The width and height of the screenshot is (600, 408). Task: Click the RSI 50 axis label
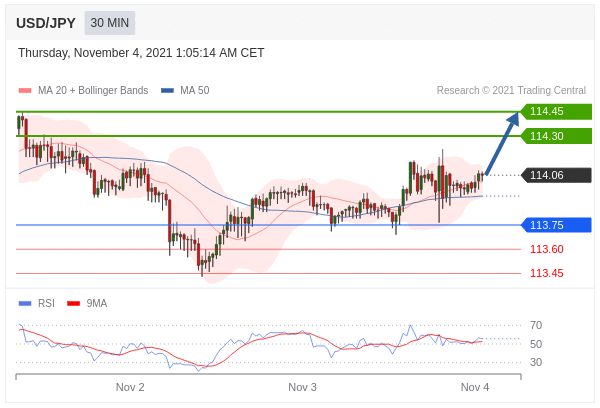click(x=536, y=344)
